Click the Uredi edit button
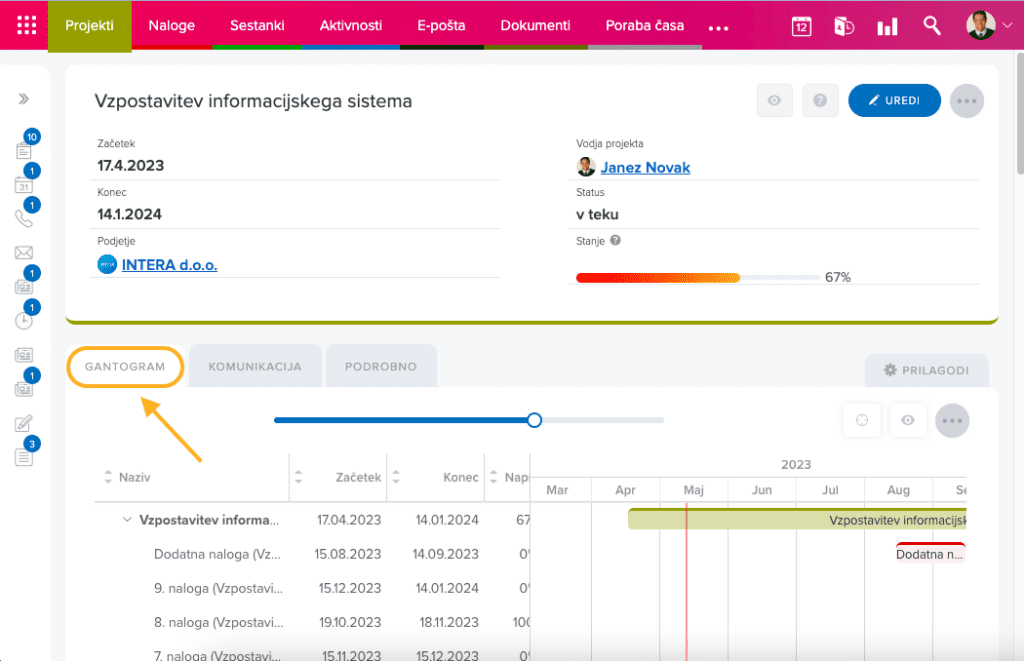The height and width of the screenshot is (661, 1024). click(894, 101)
